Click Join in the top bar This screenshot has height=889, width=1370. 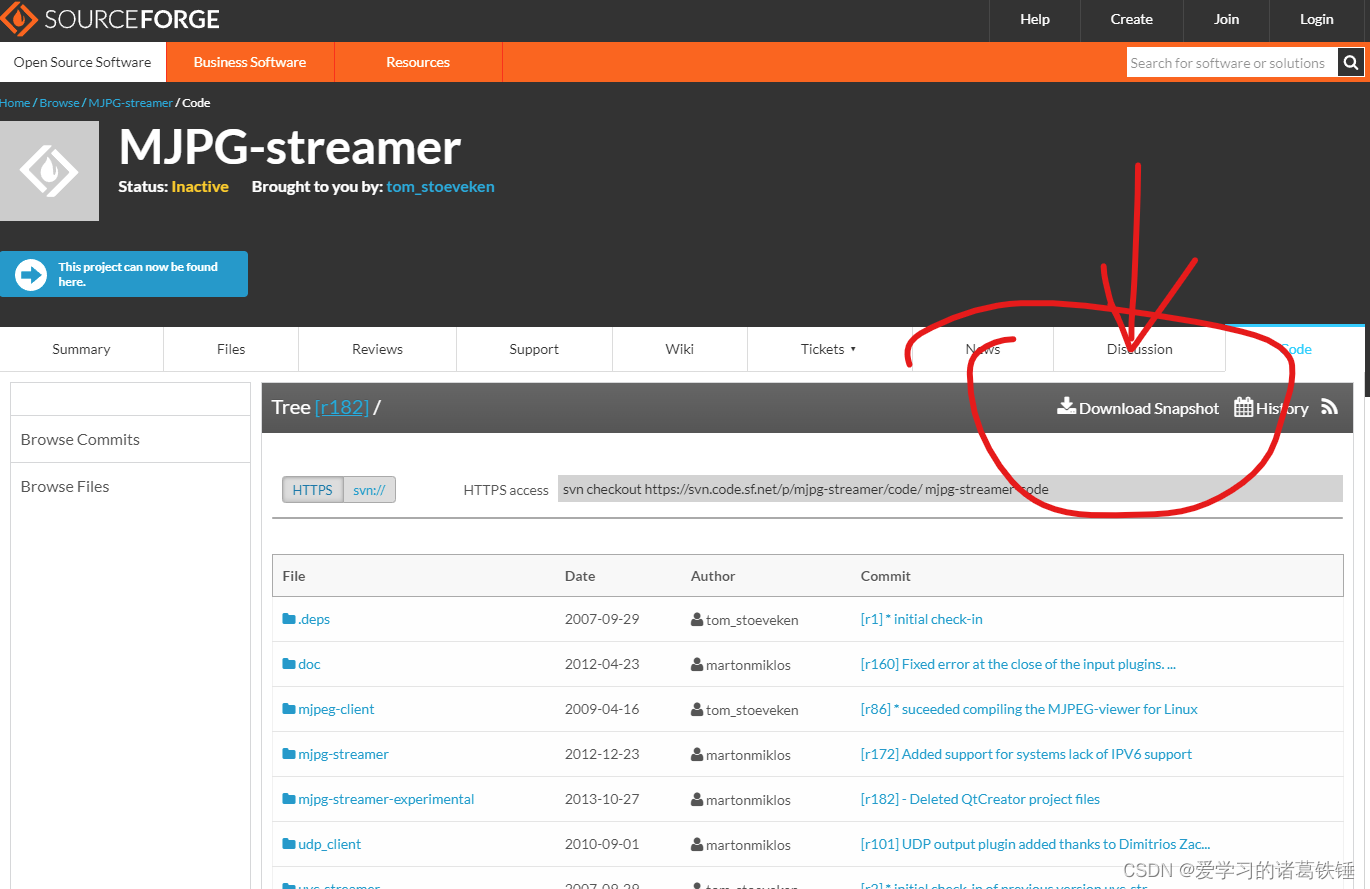pyautogui.click(x=1227, y=19)
